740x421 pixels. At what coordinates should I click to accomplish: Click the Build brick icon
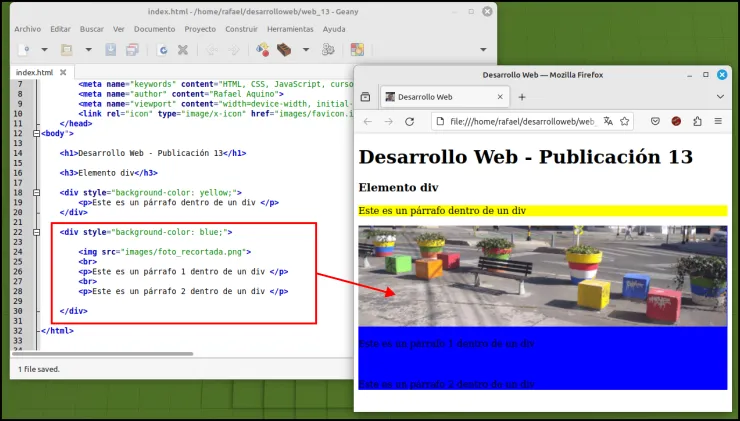tap(284, 50)
